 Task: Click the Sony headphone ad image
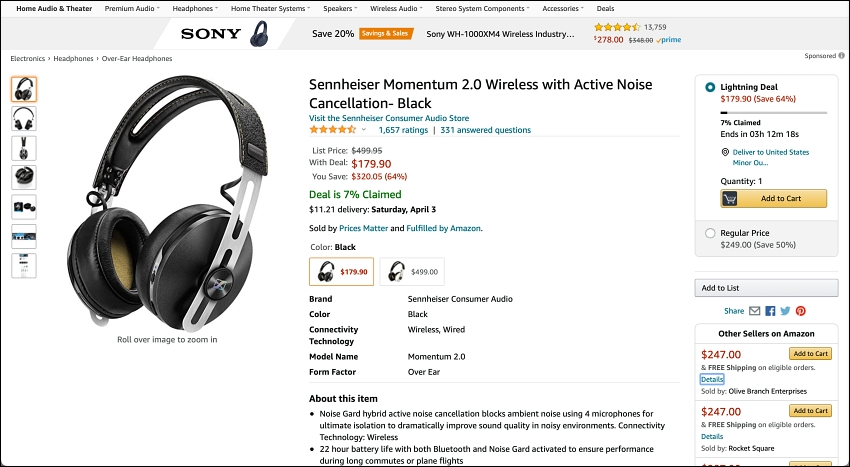point(259,34)
